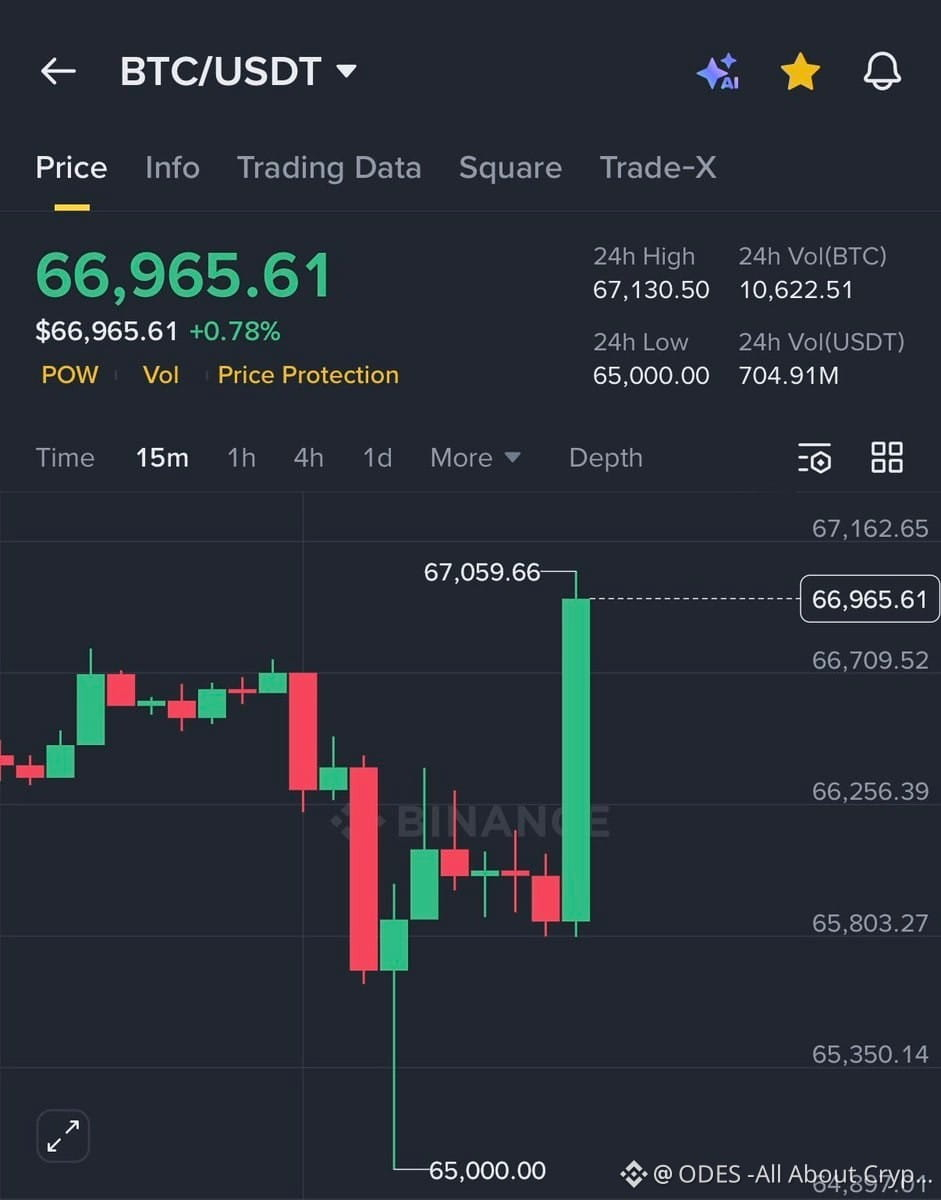Expand chart to fullscreen
This screenshot has width=941, height=1200.
pos(63,1136)
